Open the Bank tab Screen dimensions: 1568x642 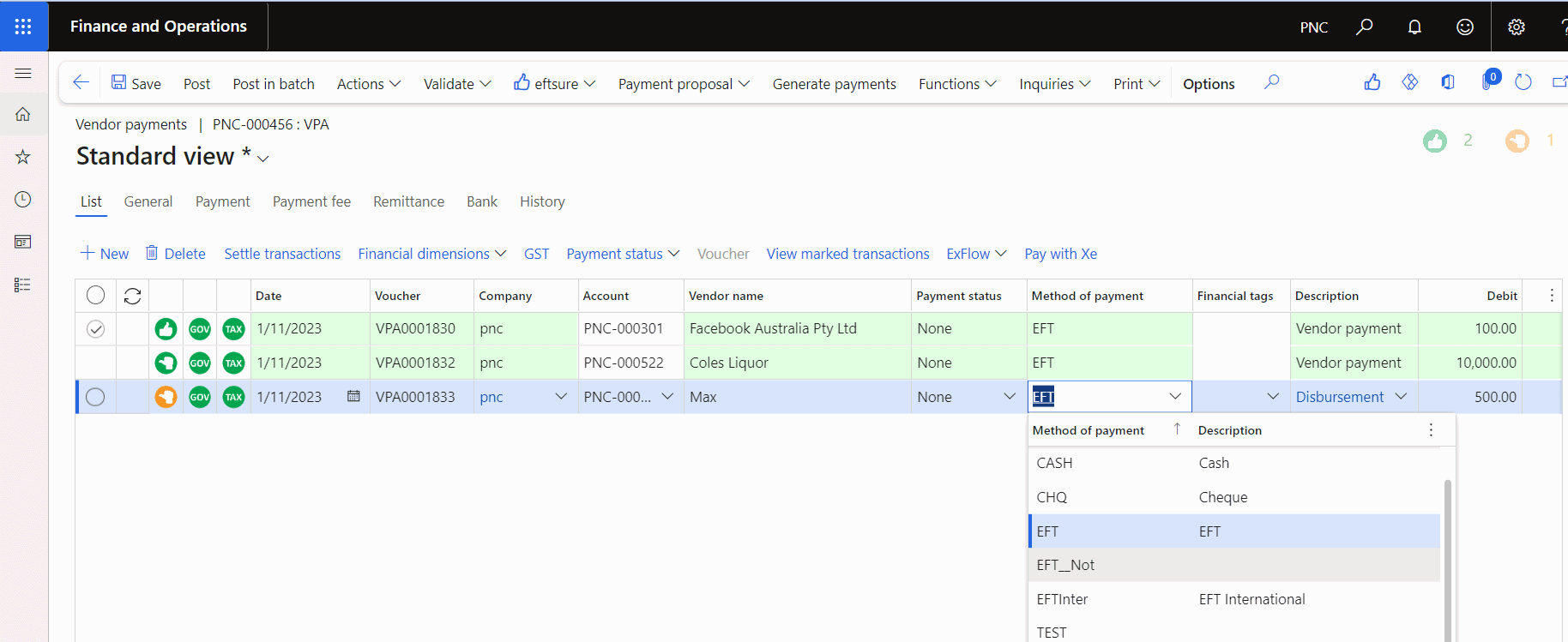(x=482, y=201)
